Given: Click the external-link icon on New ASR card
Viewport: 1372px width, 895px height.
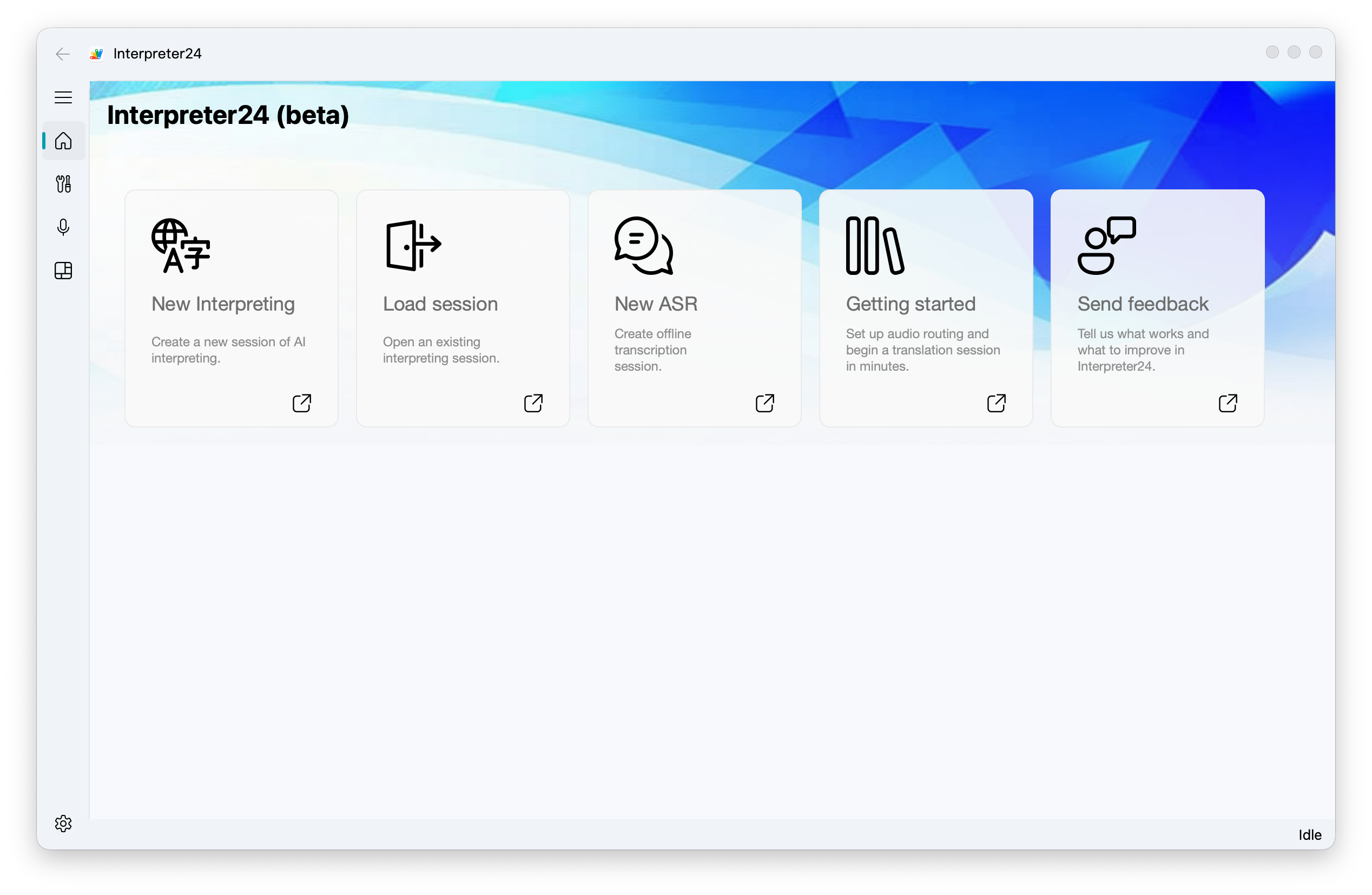Looking at the screenshot, I should (764, 403).
